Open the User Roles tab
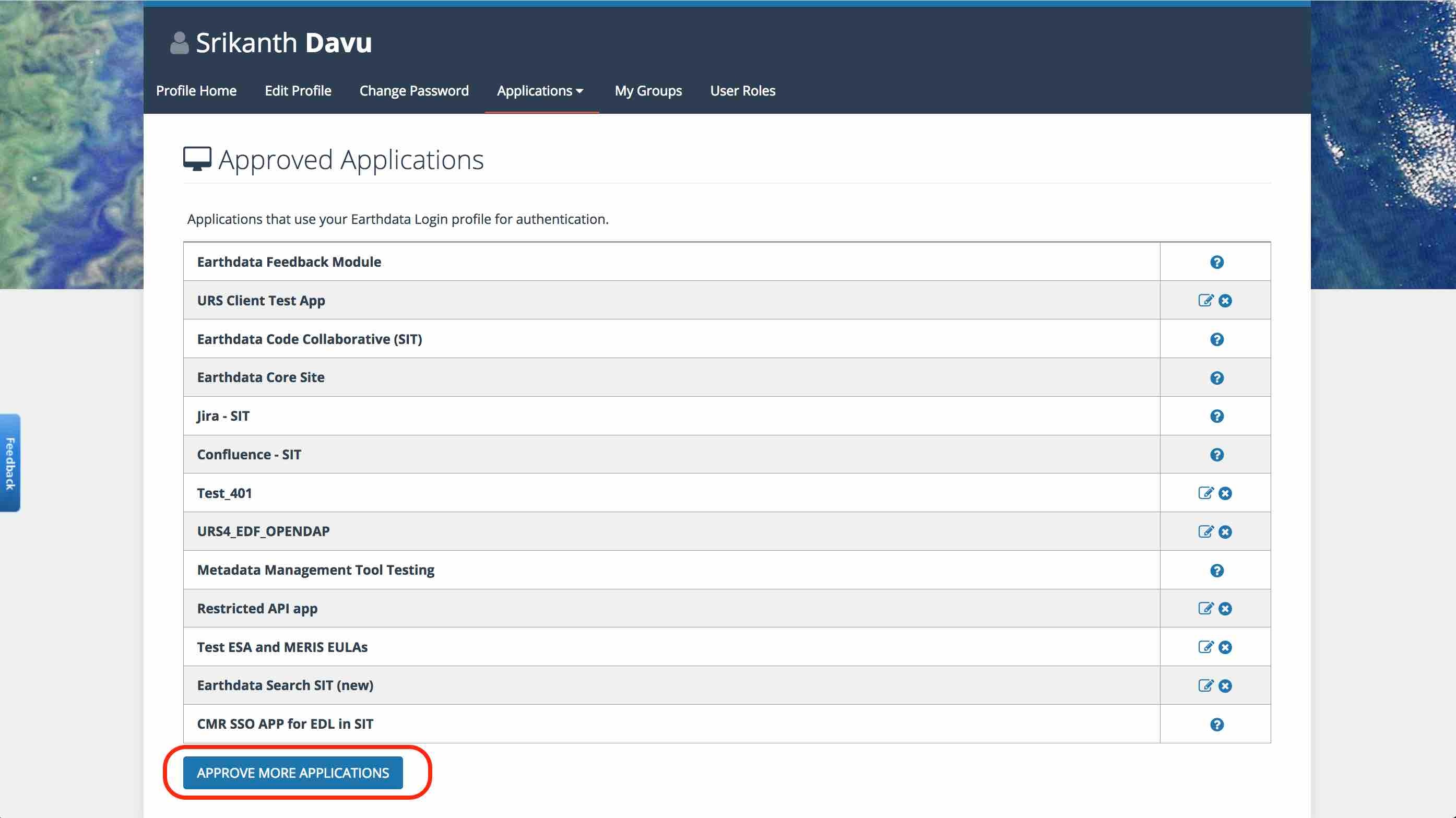 (x=742, y=90)
